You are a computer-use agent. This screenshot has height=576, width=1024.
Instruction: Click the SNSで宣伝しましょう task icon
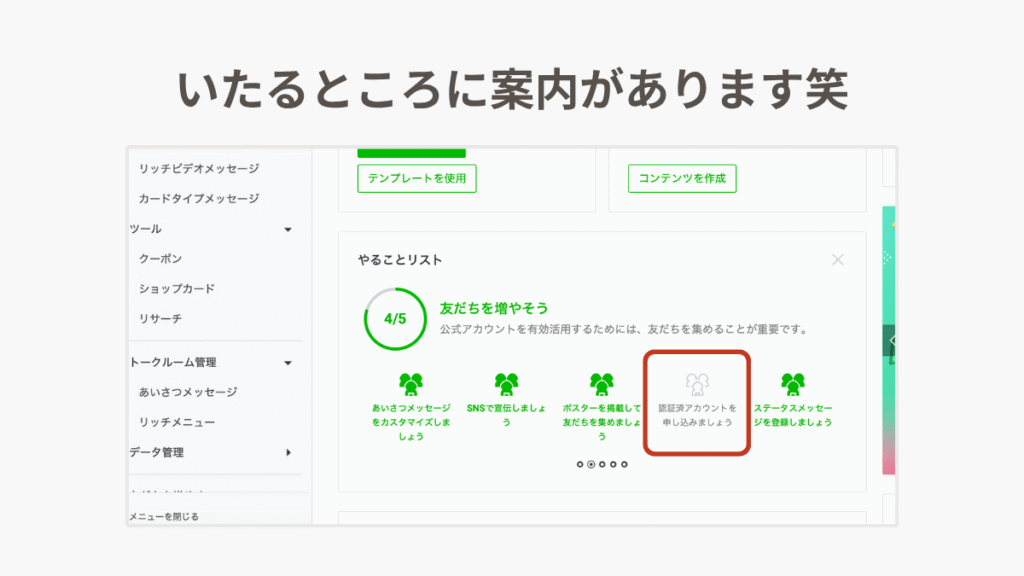click(506, 384)
